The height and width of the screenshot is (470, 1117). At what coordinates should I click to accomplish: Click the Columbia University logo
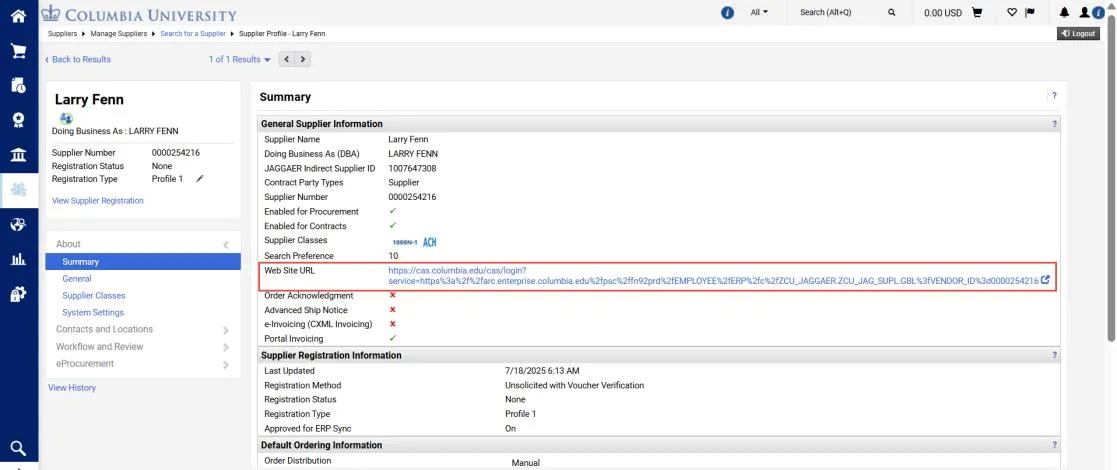coord(139,14)
